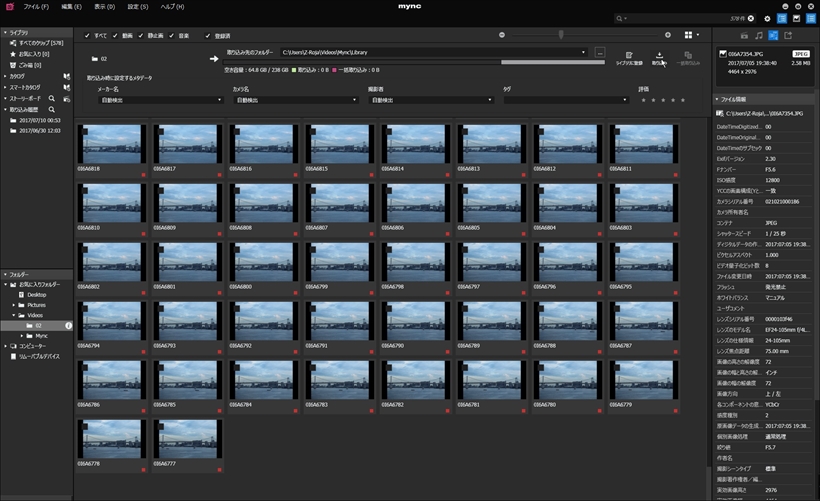This screenshot has height=501, width=820.
Task: Toggle the red marker on thumbnail 016A6818
Action: (143, 175)
